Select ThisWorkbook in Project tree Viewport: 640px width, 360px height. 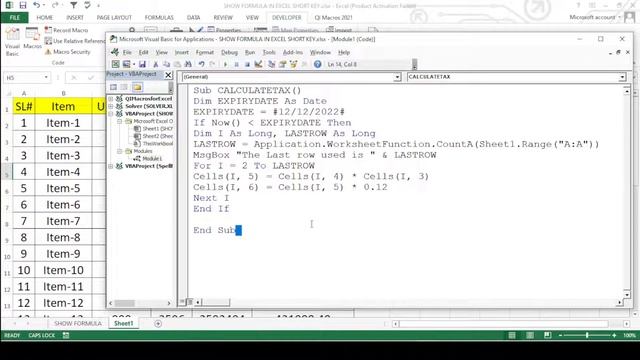tap(153, 144)
